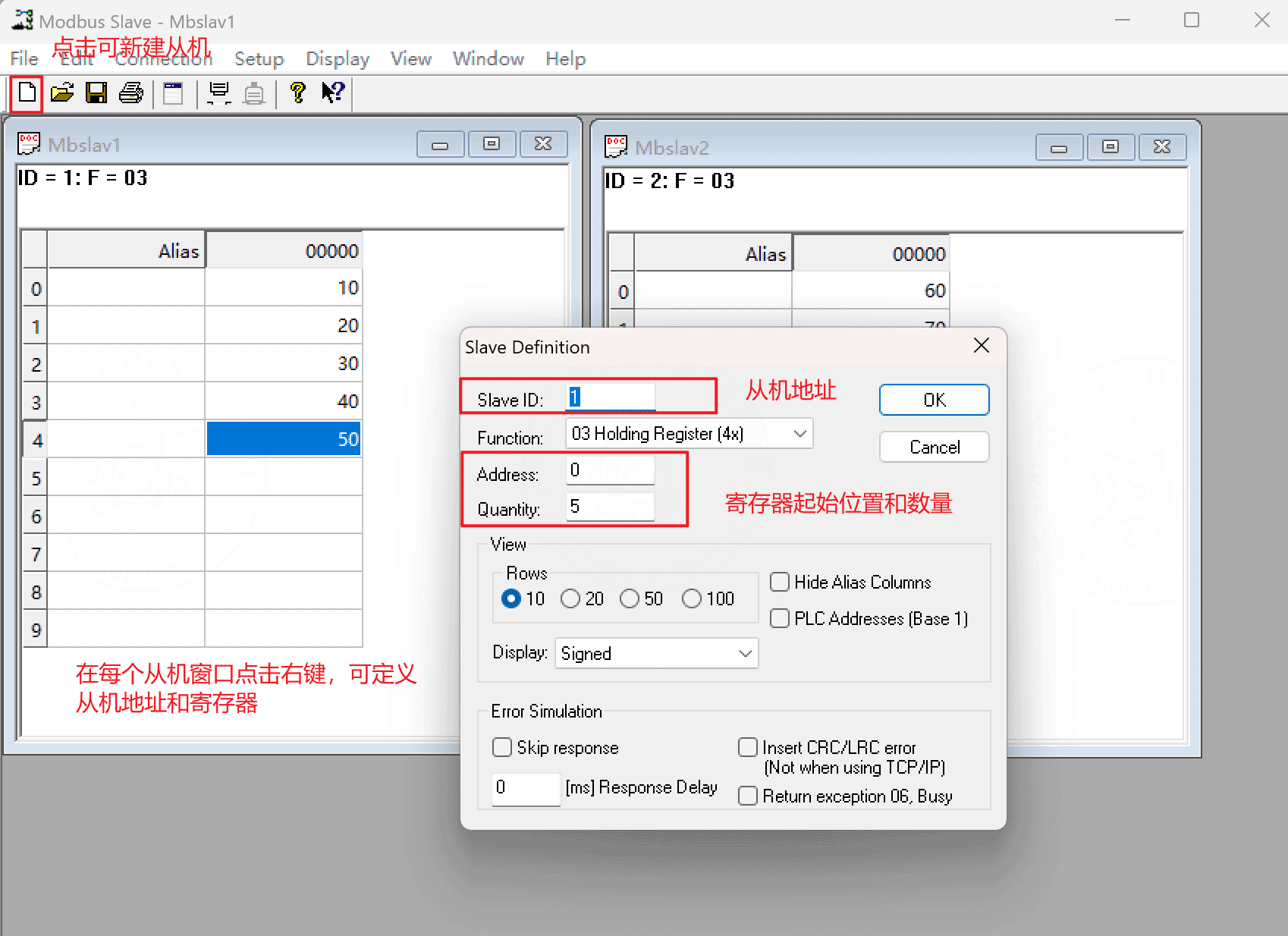1288x936 pixels.
Task: Close the Slave Definition dialog
Action: [x=982, y=346]
